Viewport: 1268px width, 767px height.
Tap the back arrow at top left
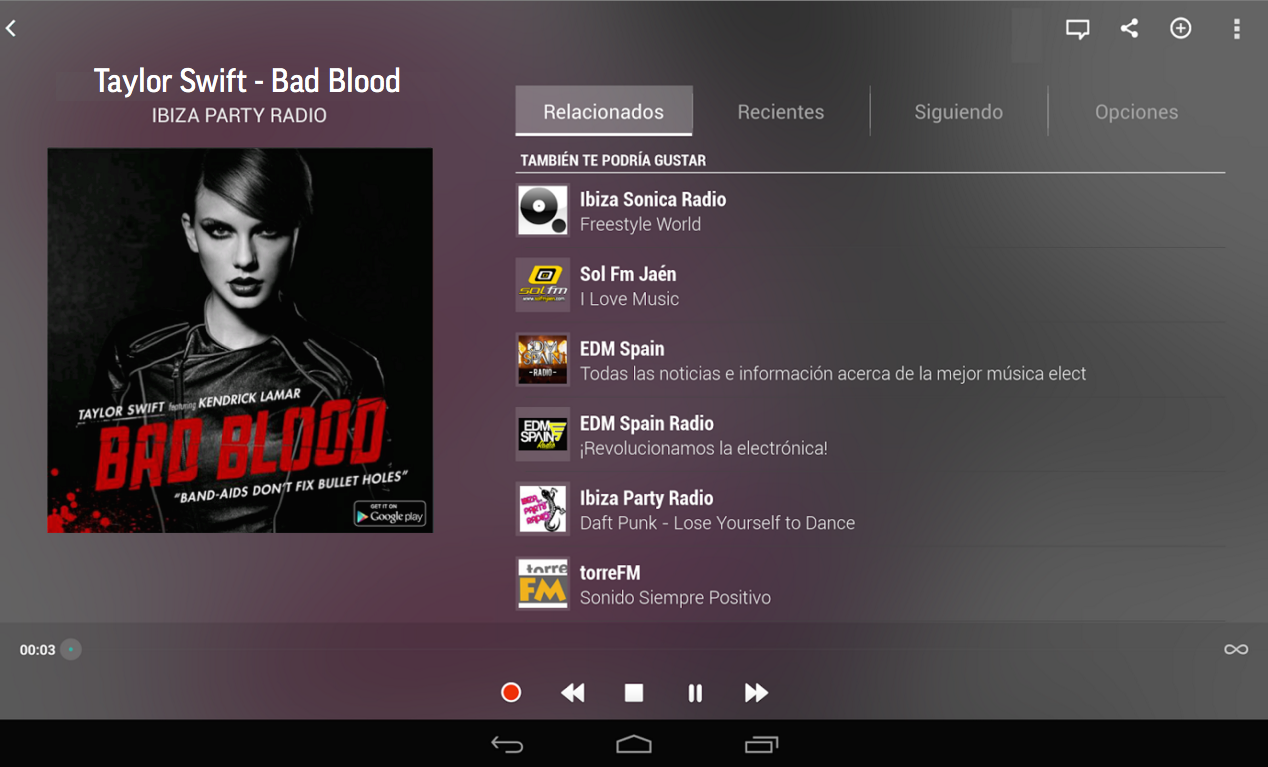coord(11,29)
